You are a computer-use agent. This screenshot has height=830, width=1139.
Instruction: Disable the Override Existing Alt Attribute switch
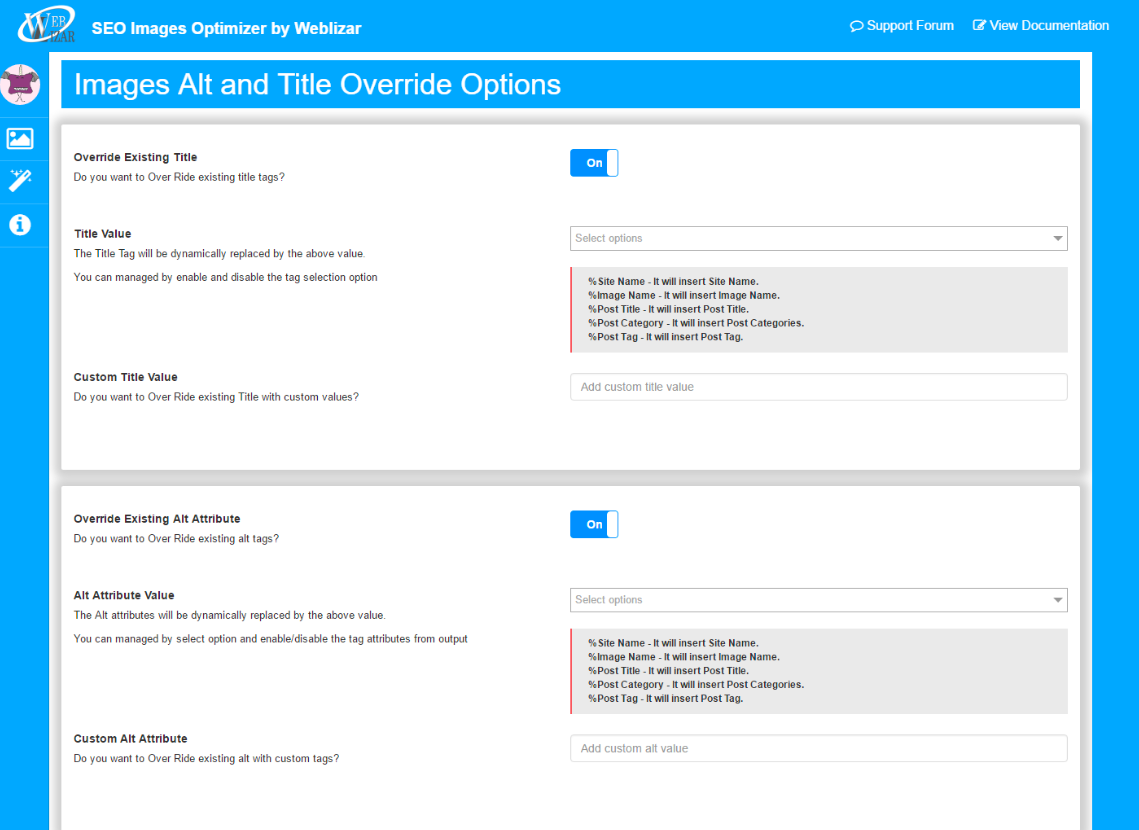(594, 524)
